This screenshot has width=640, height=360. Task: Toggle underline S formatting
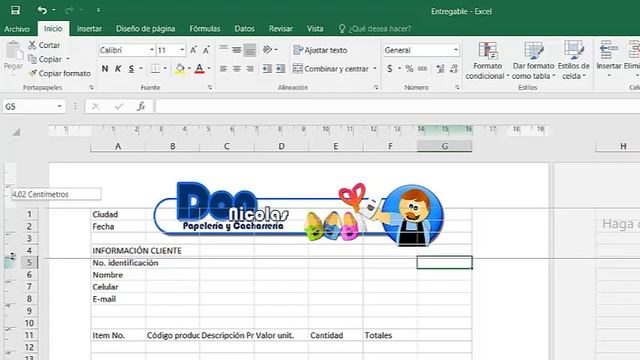coord(131,69)
